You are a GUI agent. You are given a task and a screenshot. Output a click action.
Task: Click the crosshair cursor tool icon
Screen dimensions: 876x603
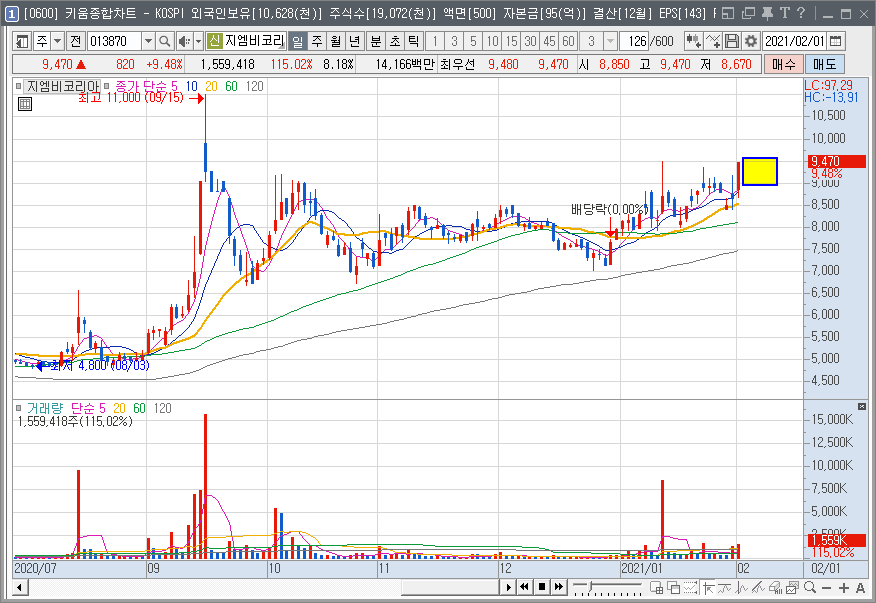pos(709,587)
